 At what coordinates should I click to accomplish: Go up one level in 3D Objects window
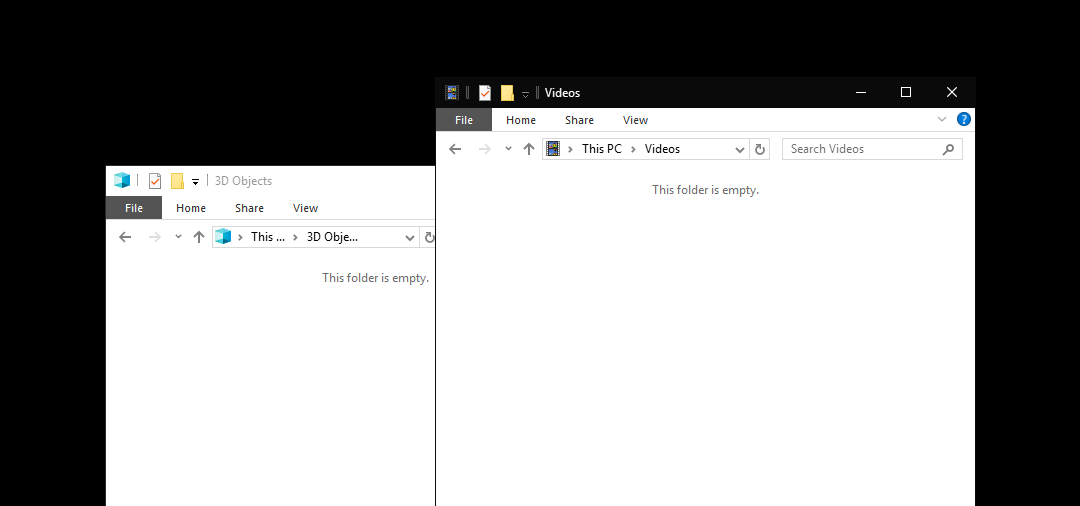point(199,237)
